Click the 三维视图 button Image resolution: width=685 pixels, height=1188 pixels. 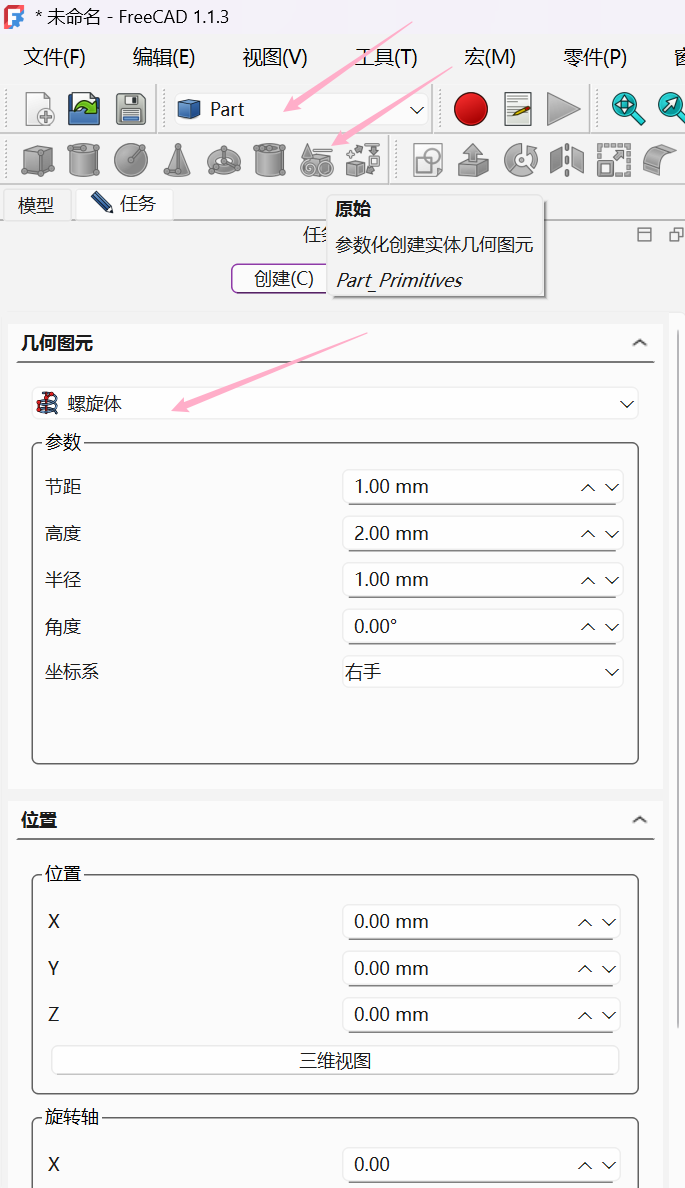click(x=335, y=1061)
